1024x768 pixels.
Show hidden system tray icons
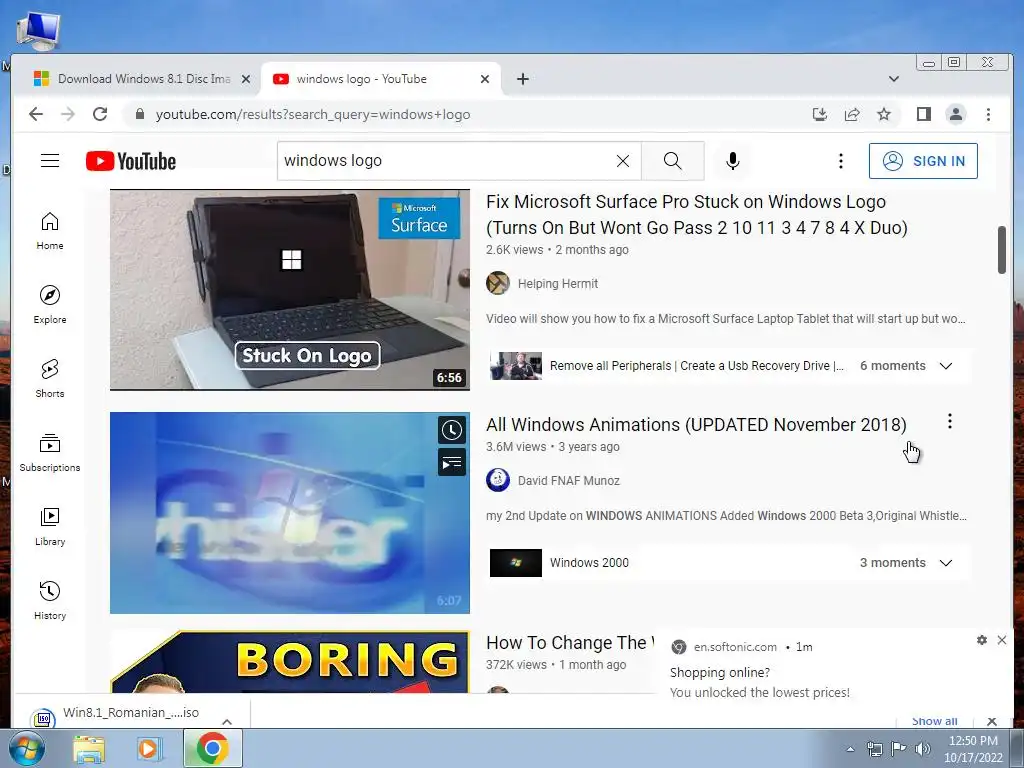(x=850, y=749)
